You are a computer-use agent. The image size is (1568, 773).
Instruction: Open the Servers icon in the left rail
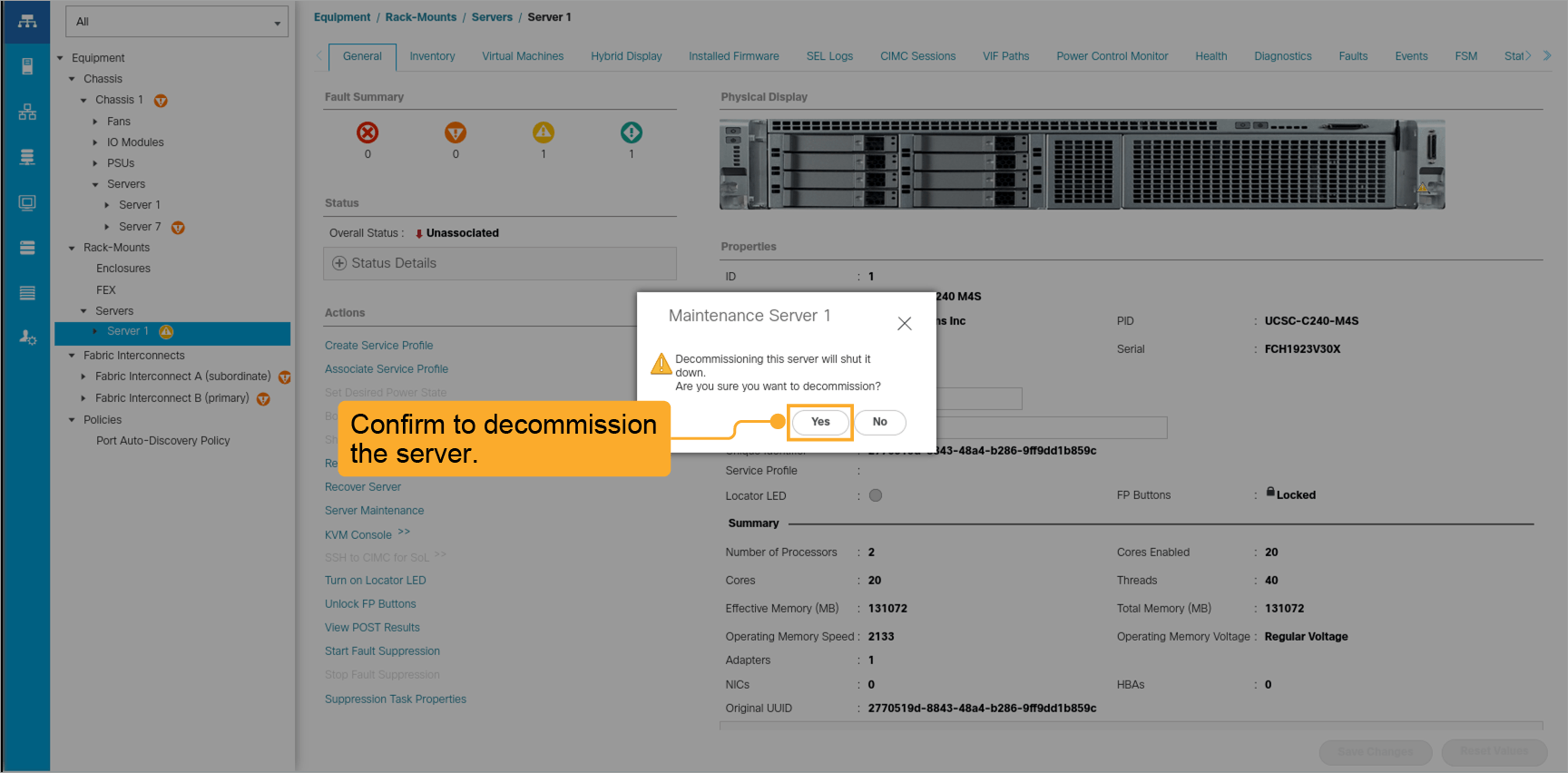point(27,66)
